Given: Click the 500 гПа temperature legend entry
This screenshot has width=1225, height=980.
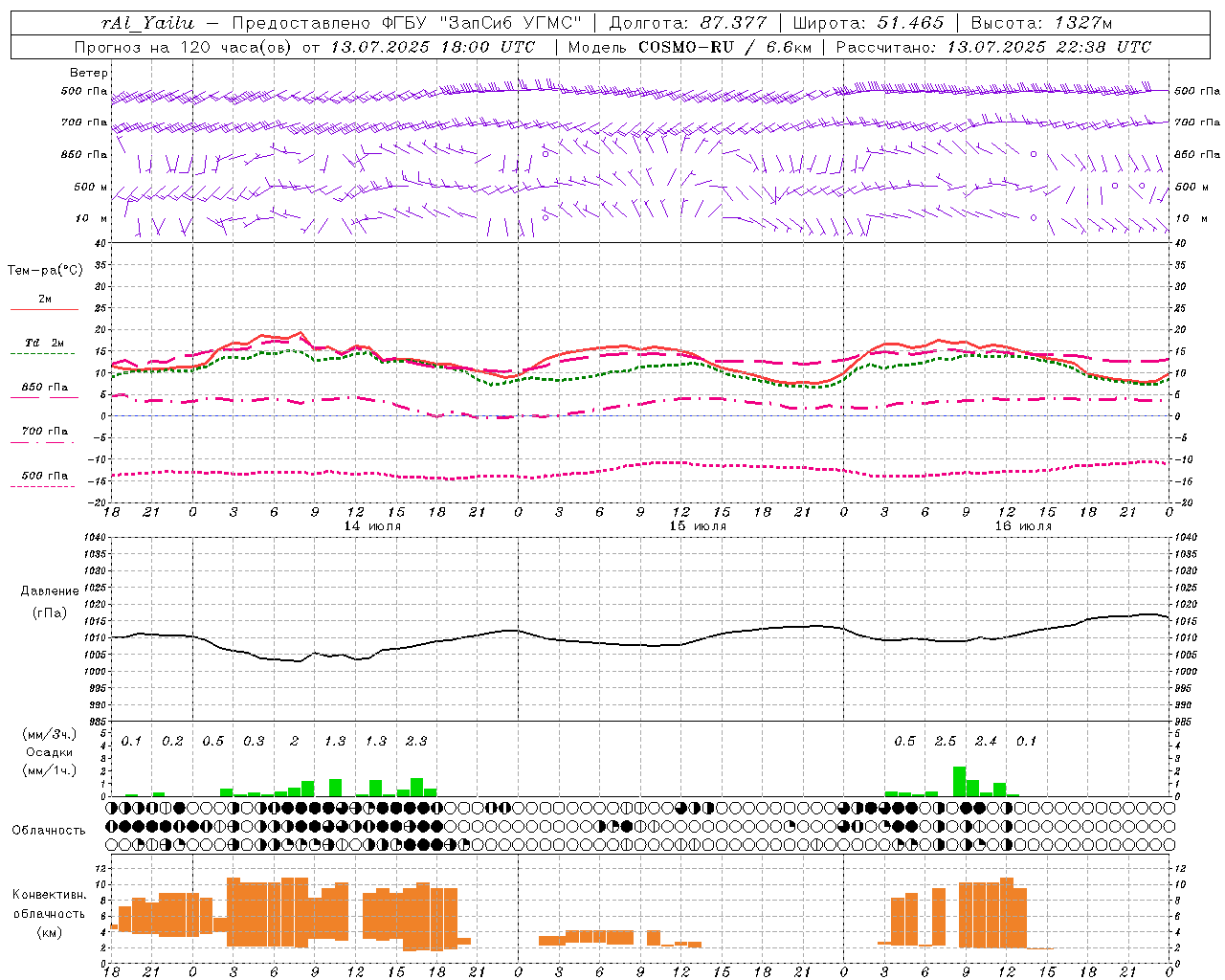Looking at the screenshot, I should pyautogui.click(x=45, y=475).
